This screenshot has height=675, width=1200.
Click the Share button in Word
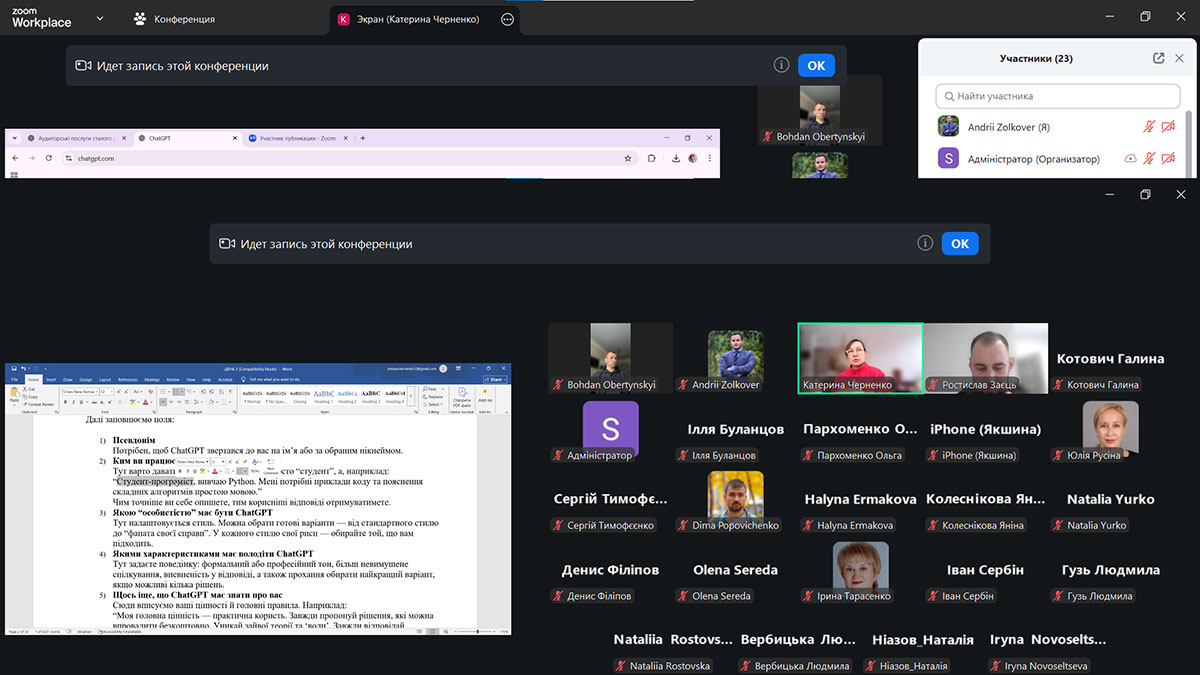pos(495,380)
